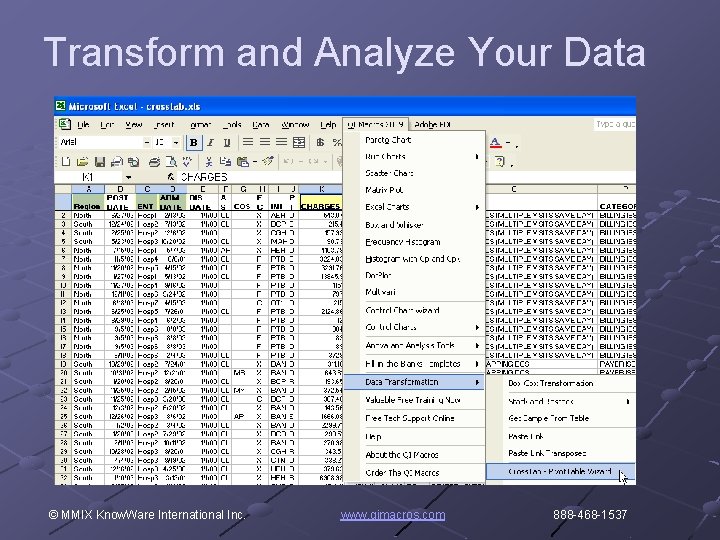Image resolution: width=720 pixels, height=540 pixels.
Task: Click the Paste clipboard icon
Action: pos(242,162)
